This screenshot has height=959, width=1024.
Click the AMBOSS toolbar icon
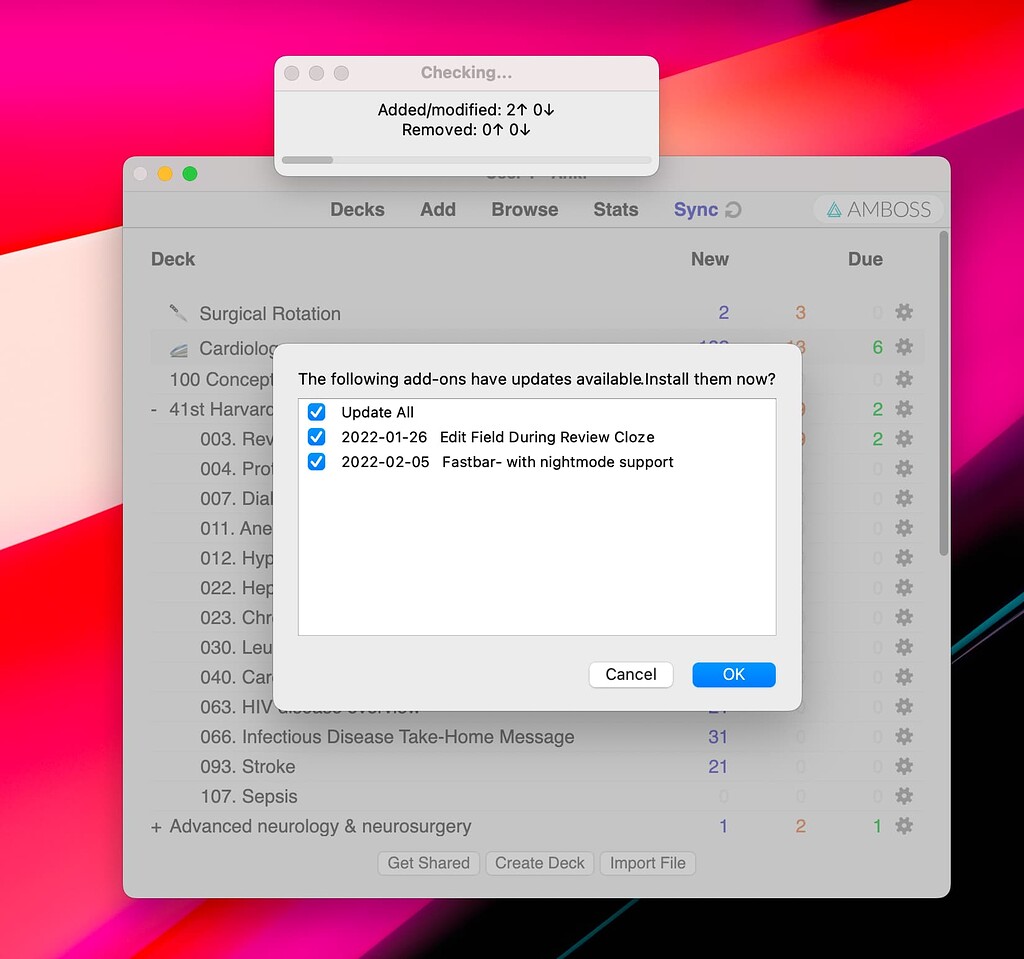click(877, 210)
